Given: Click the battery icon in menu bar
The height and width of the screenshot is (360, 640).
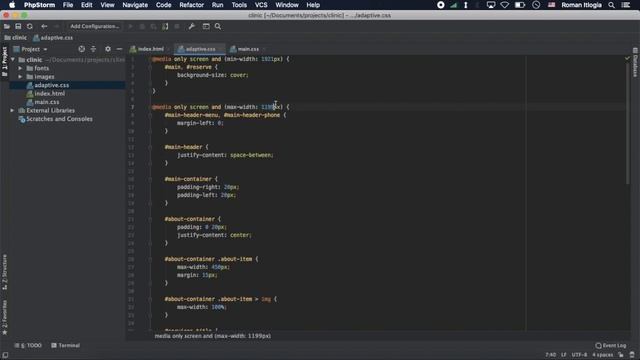Looking at the screenshot, I should pos(520,5).
